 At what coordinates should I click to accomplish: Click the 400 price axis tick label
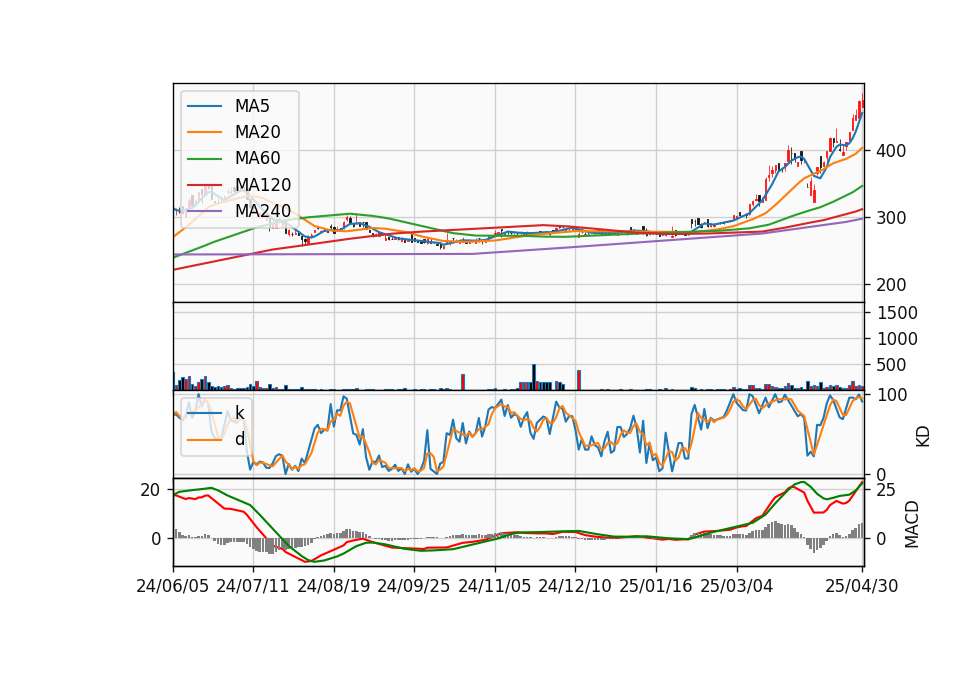(x=891, y=151)
